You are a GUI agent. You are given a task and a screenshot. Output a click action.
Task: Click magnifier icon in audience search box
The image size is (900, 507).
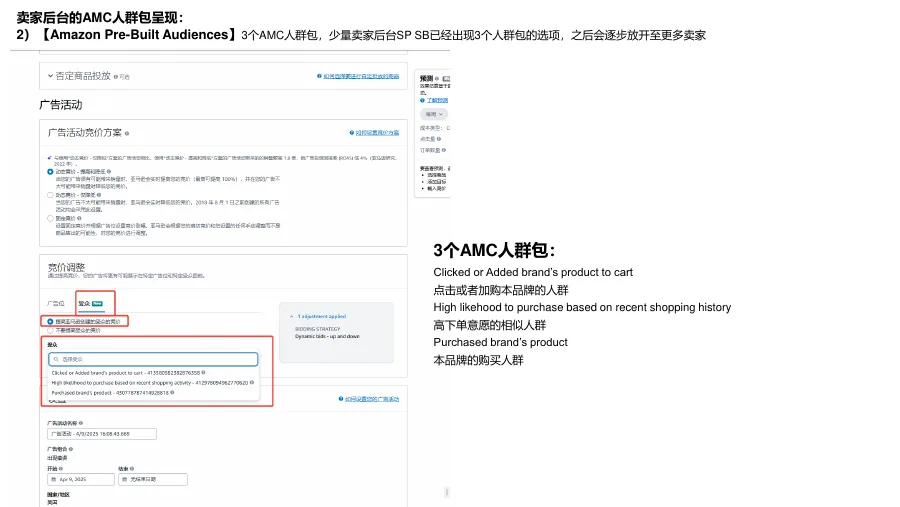pyautogui.click(x=56, y=359)
